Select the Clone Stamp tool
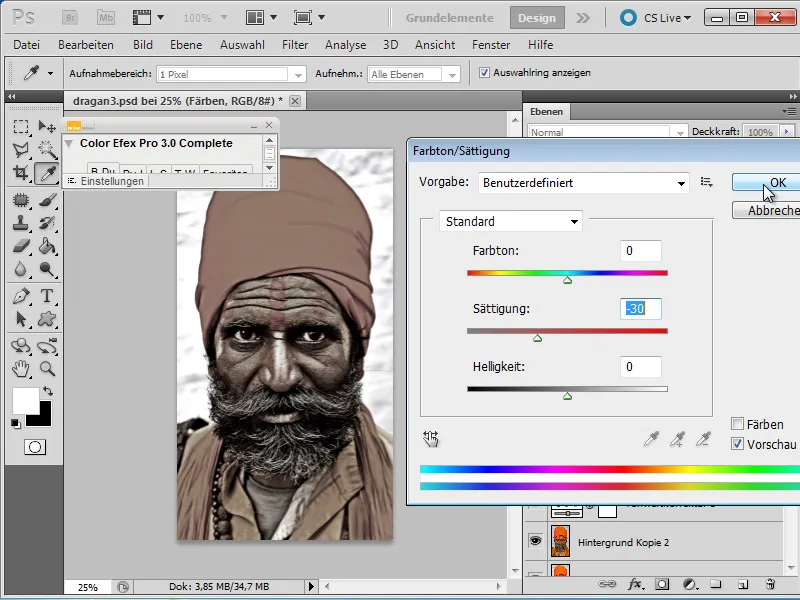The image size is (800, 600). pos(20,223)
